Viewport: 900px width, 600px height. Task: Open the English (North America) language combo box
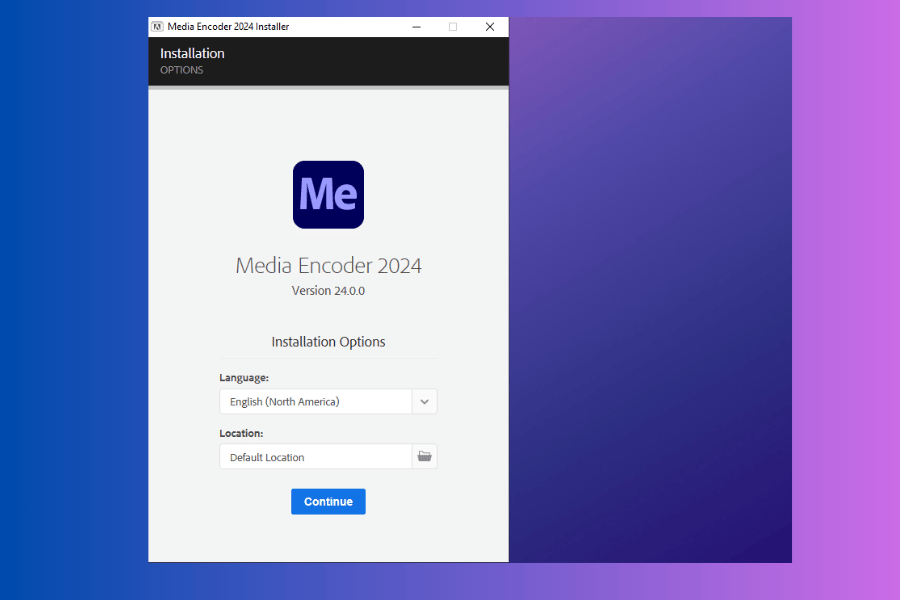pyautogui.click(x=315, y=402)
